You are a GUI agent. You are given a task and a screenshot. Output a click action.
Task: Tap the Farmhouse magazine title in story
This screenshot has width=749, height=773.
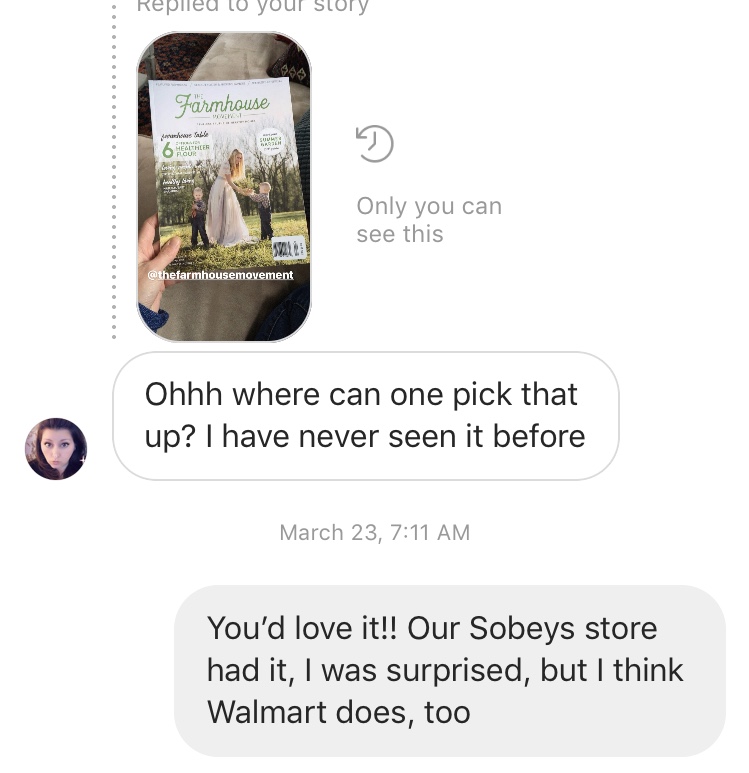222,105
